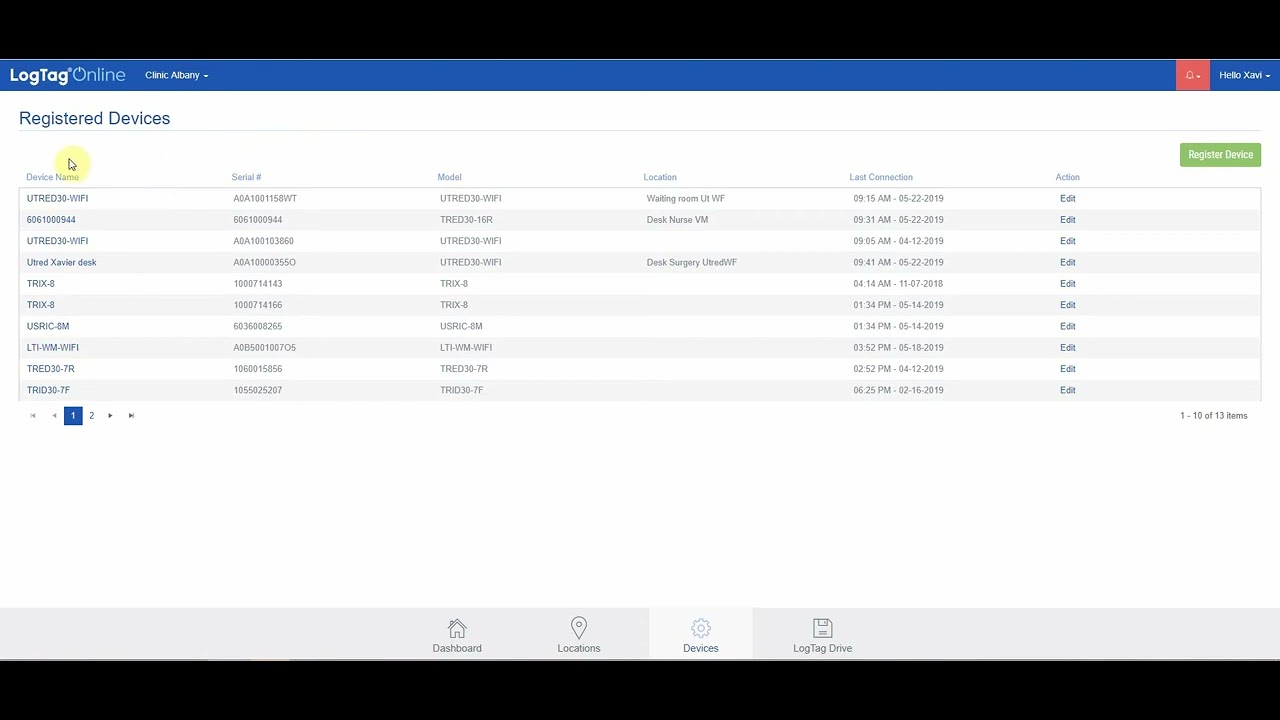Go to next page arrow
This screenshot has width=1280, height=720.
[110, 415]
